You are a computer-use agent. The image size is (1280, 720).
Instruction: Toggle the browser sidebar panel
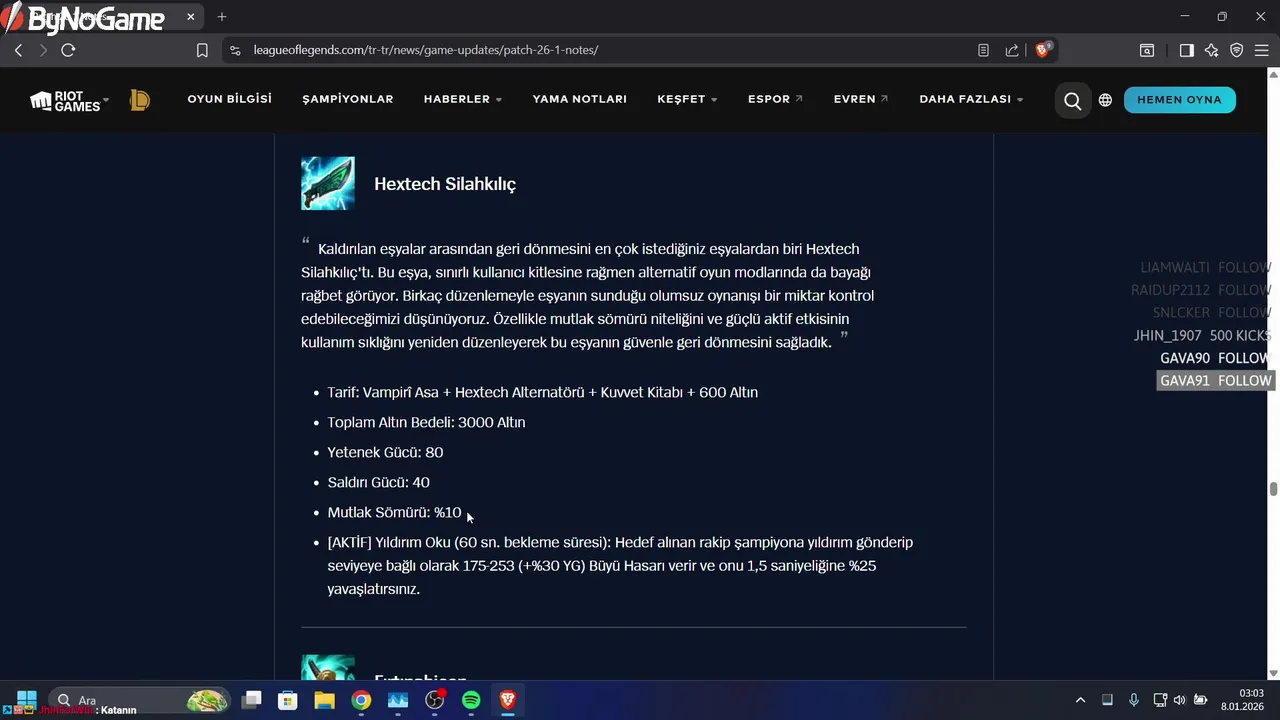pos(1186,50)
